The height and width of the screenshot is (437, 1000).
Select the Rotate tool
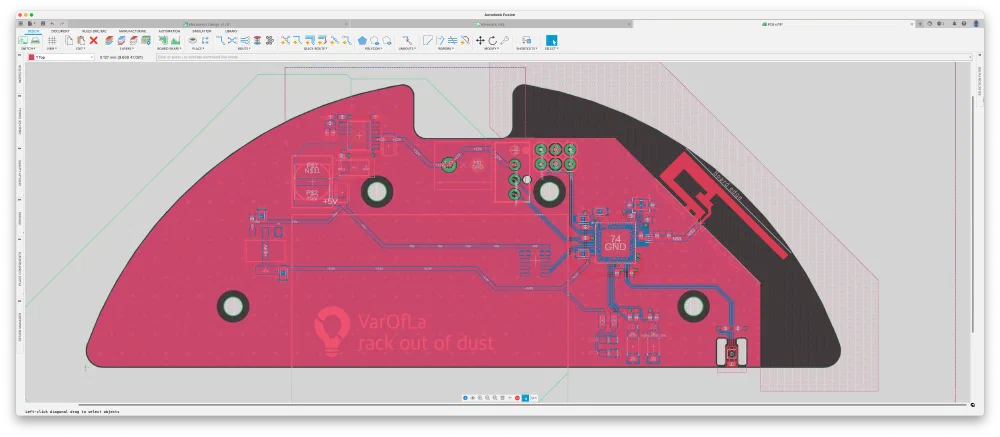pyautogui.click(x=492, y=40)
